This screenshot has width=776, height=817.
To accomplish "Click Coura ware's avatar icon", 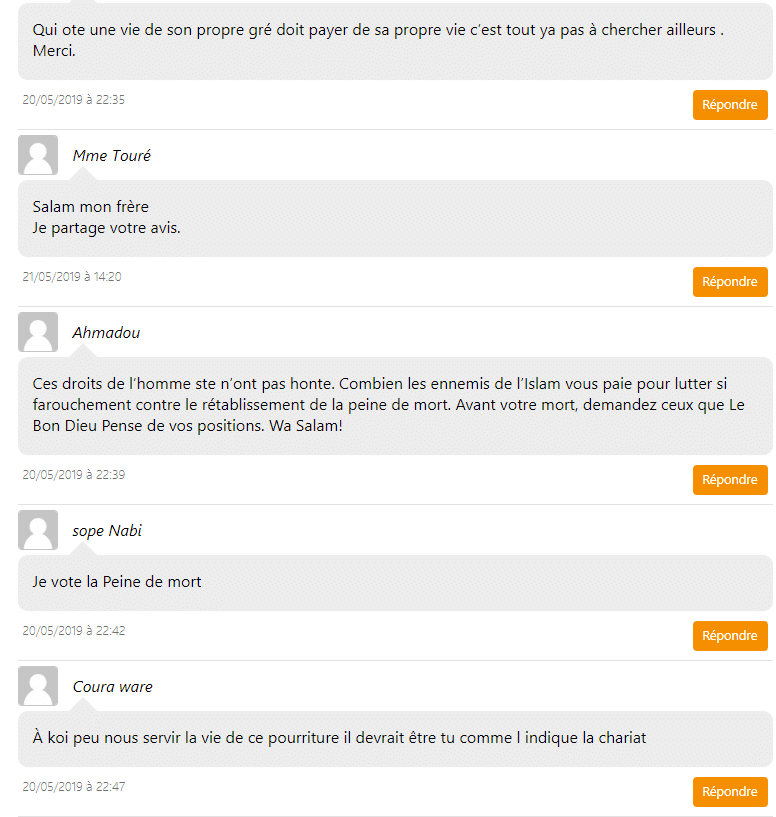I will click(x=38, y=686).
